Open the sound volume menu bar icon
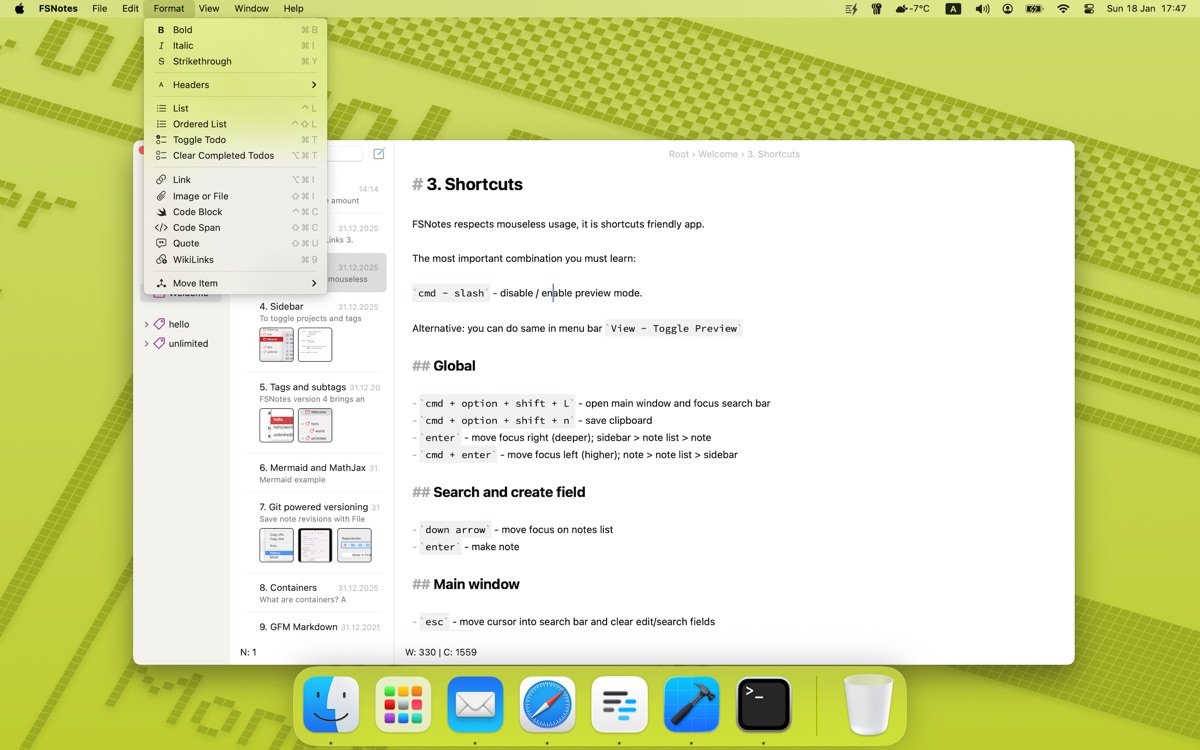This screenshot has height=750, width=1200. (982, 8)
